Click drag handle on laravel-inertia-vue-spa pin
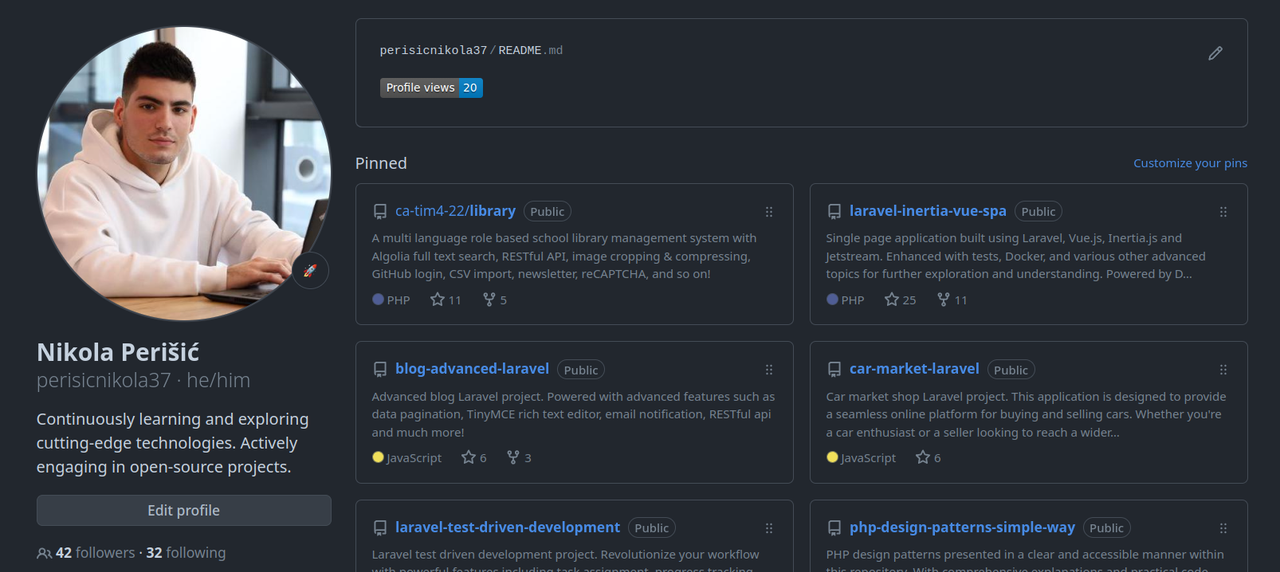Image resolution: width=1280 pixels, height=572 pixels. (1223, 212)
